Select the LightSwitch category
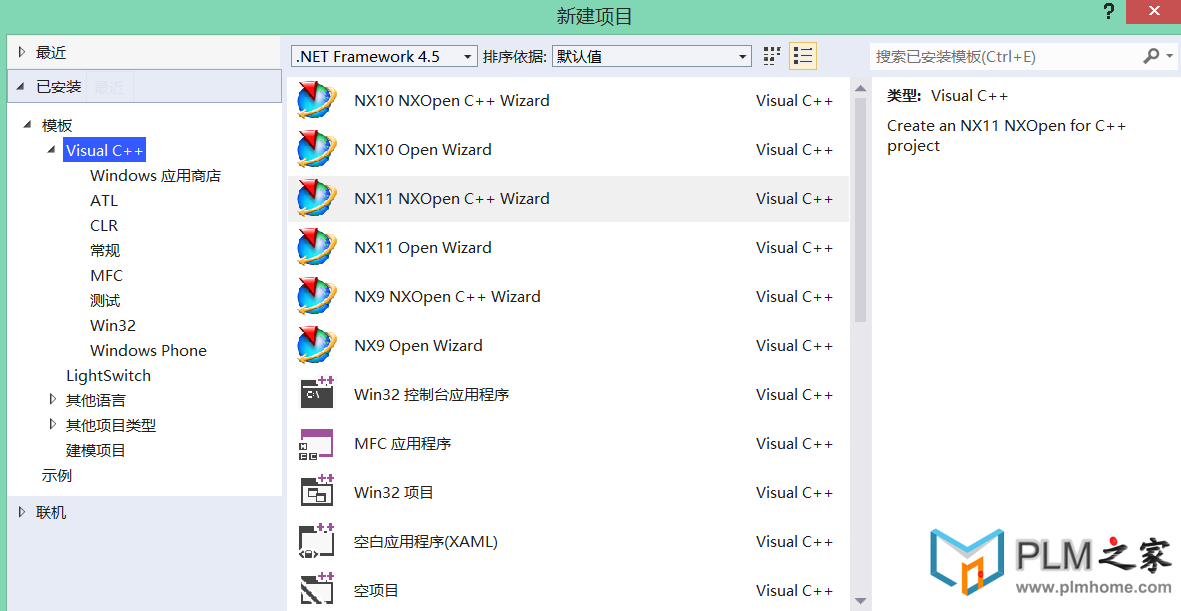1181x611 pixels. click(x=108, y=375)
